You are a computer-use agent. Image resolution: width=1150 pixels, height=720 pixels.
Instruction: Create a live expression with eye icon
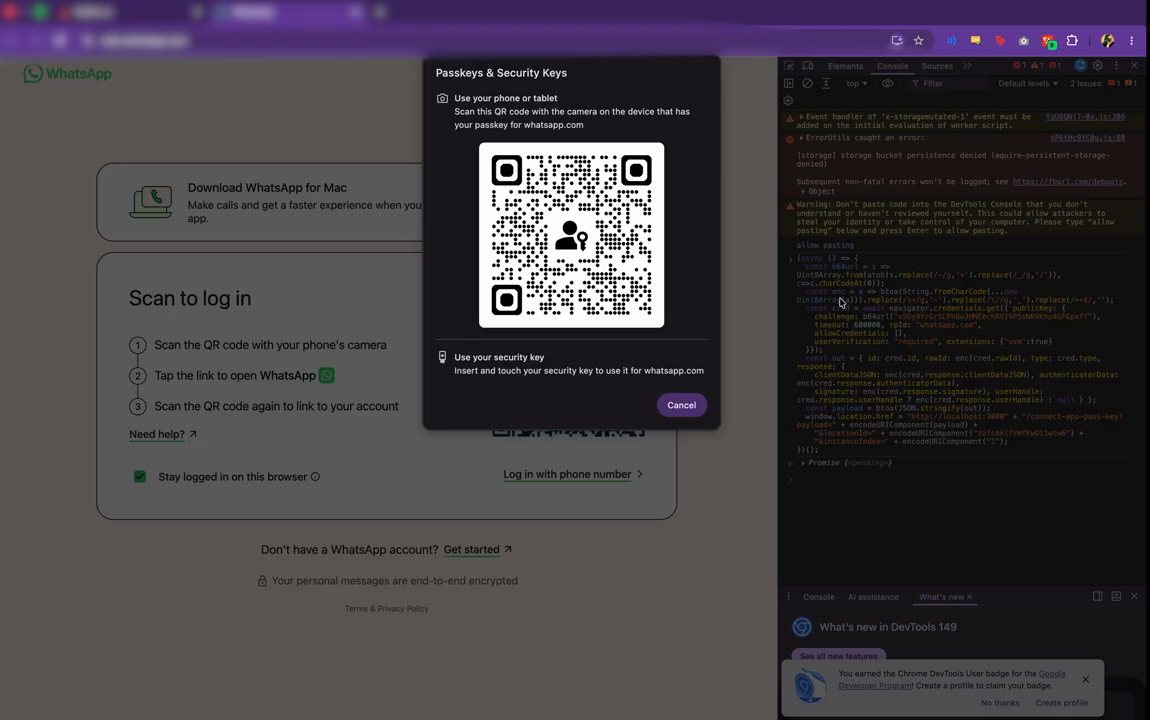[x=887, y=84]
